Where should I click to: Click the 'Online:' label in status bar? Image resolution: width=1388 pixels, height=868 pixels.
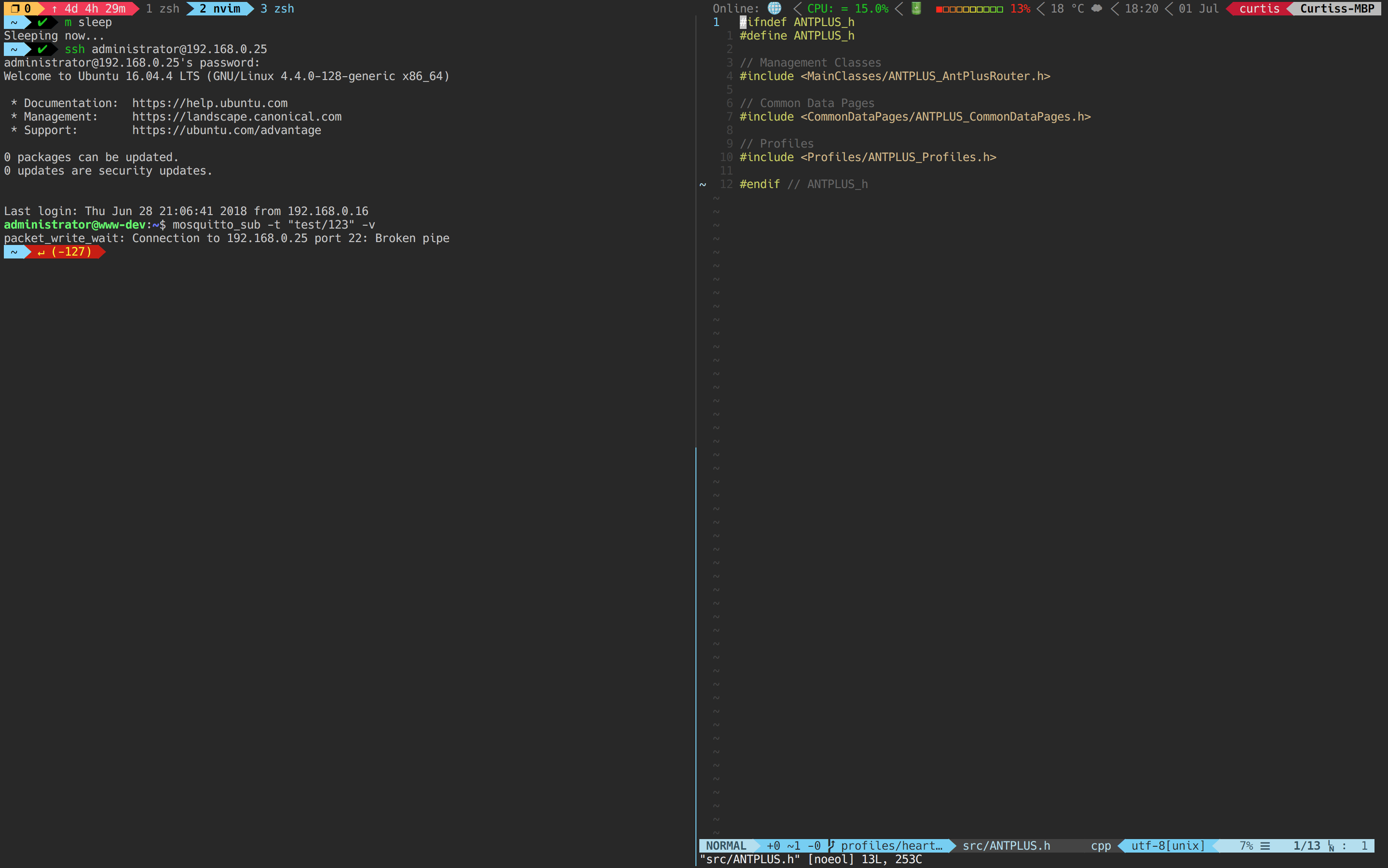(x=736, y=9)
